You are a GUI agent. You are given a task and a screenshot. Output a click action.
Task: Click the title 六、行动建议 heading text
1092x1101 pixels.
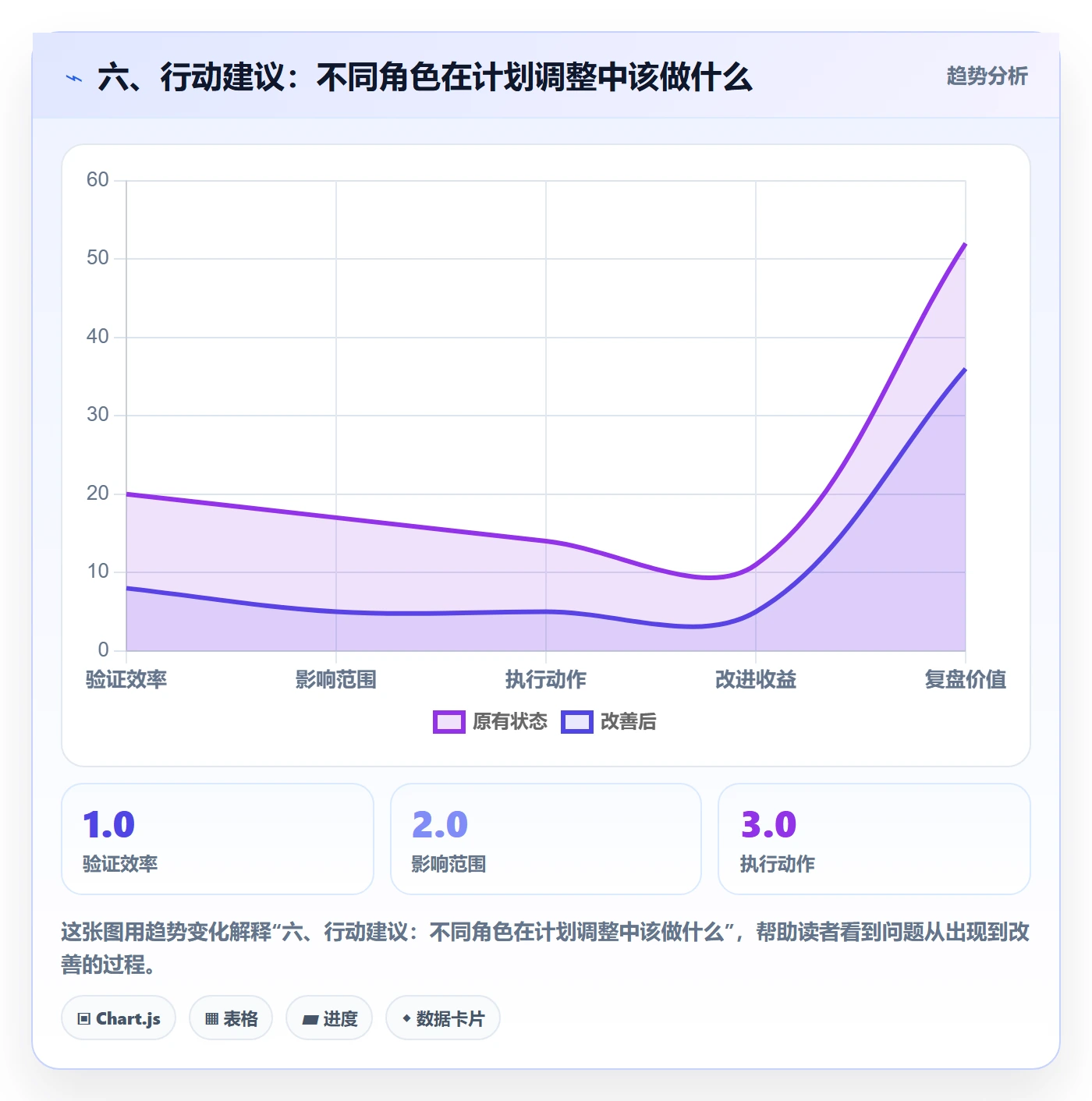click(x=425, y=77)
